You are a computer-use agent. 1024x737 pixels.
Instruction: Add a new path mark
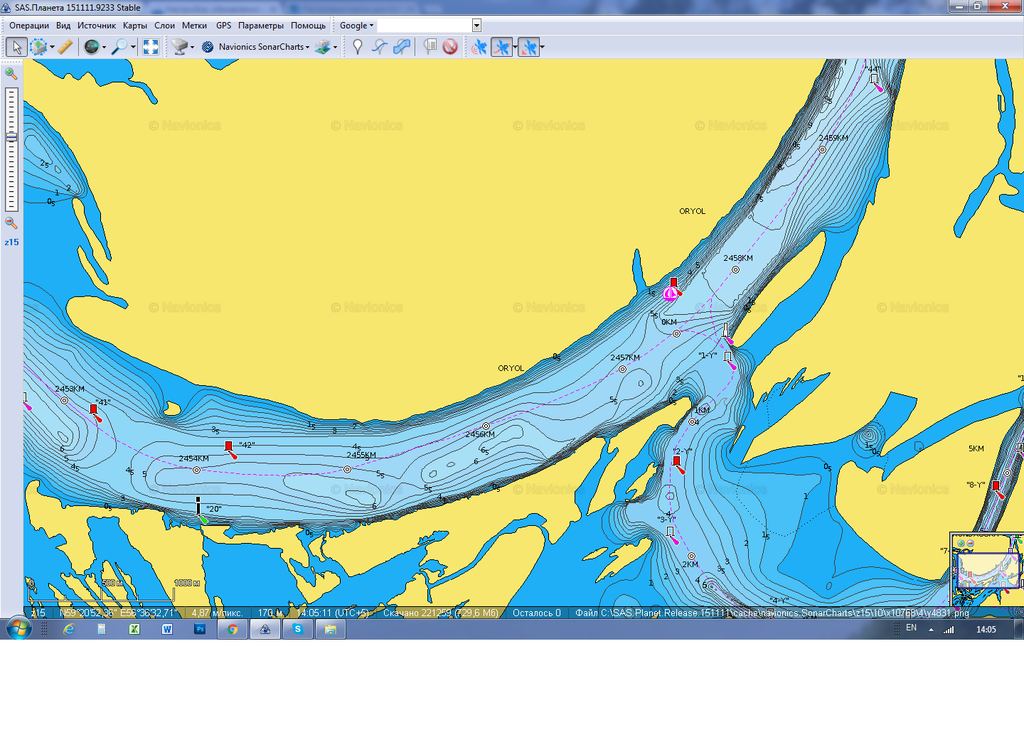coord(379,47)
